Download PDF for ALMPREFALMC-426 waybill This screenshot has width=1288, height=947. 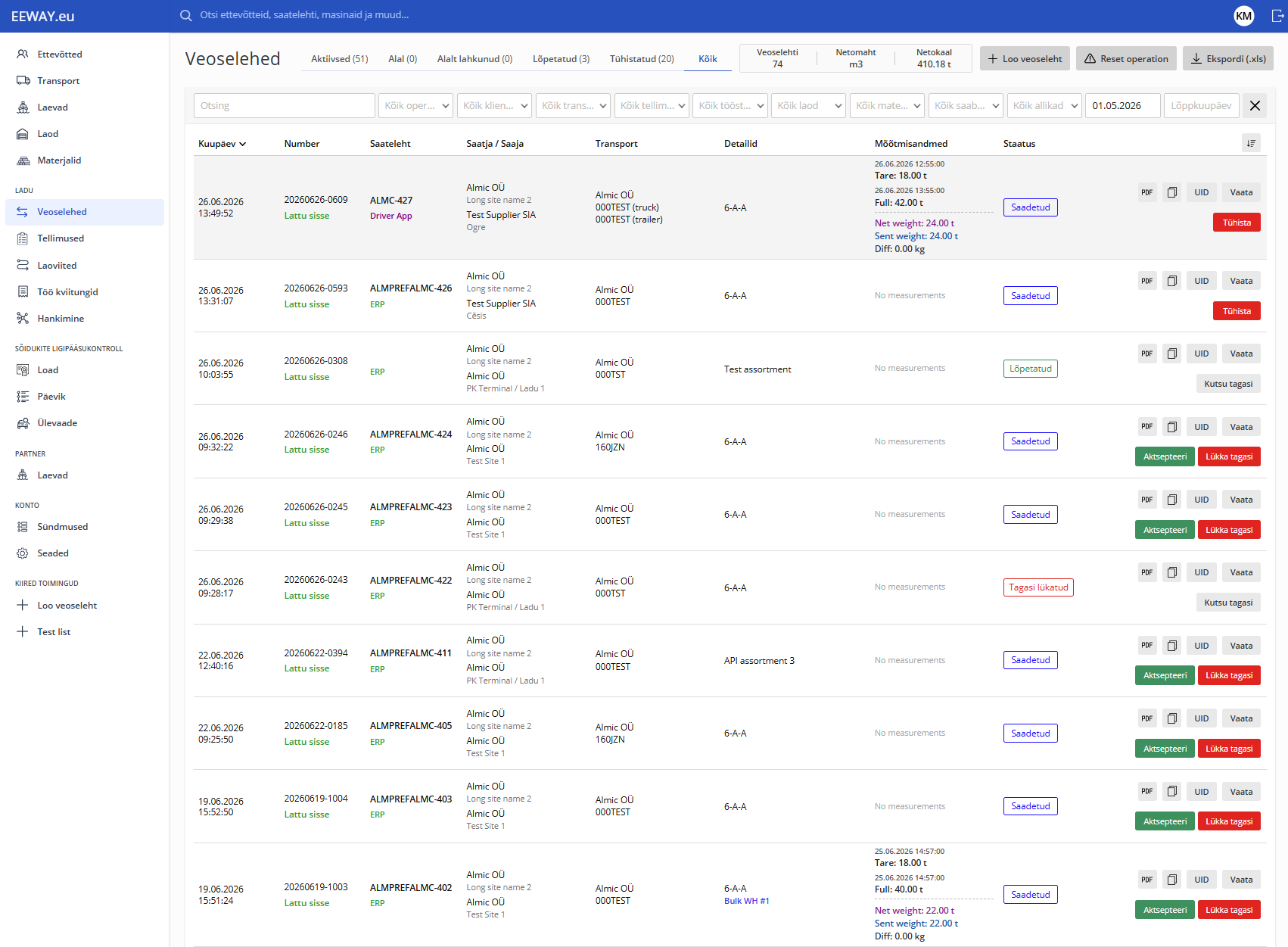[x=1147, y=281]
